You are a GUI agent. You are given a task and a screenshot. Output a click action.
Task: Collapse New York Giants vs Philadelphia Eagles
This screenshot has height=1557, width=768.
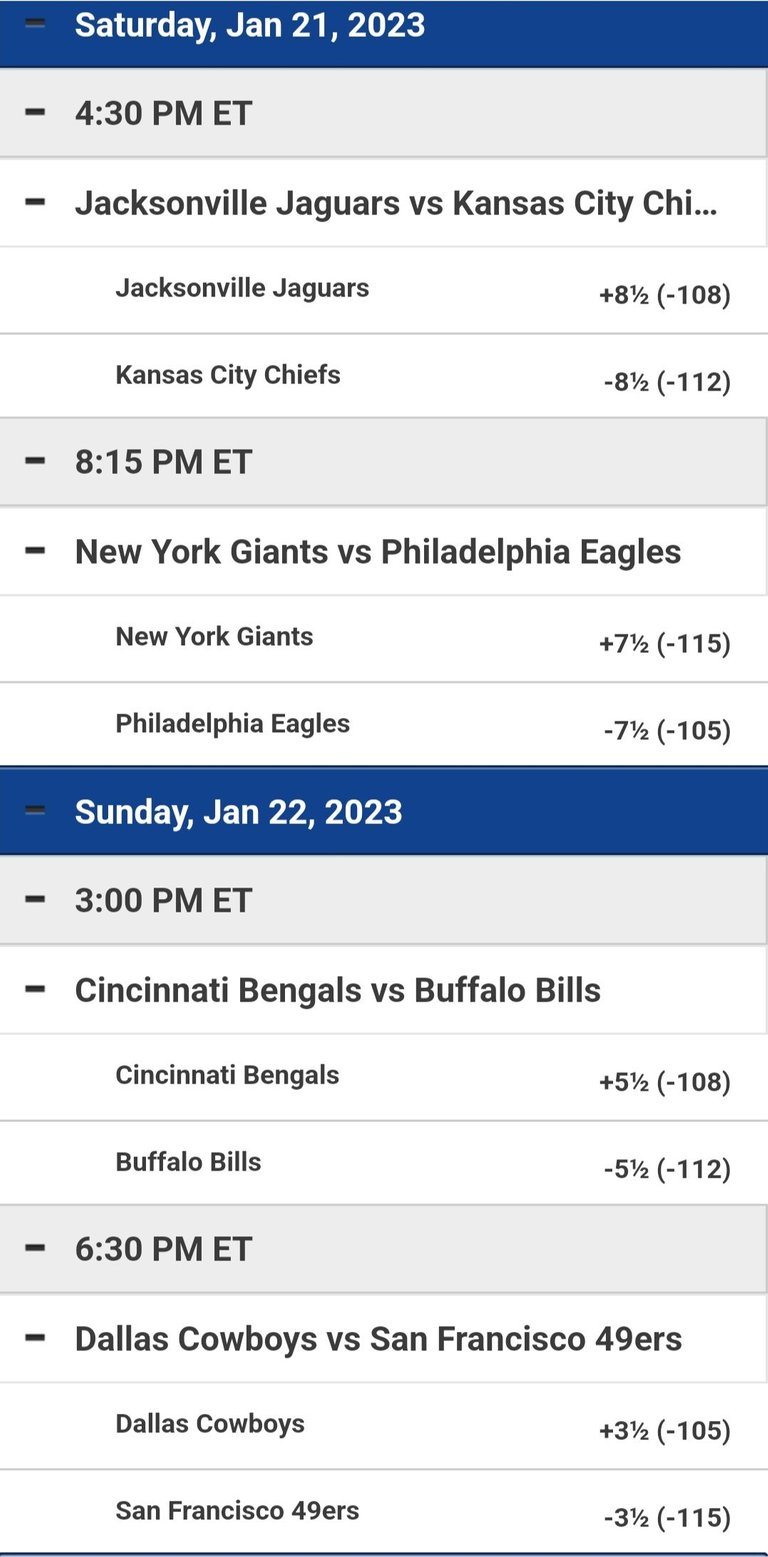[36, 550]
